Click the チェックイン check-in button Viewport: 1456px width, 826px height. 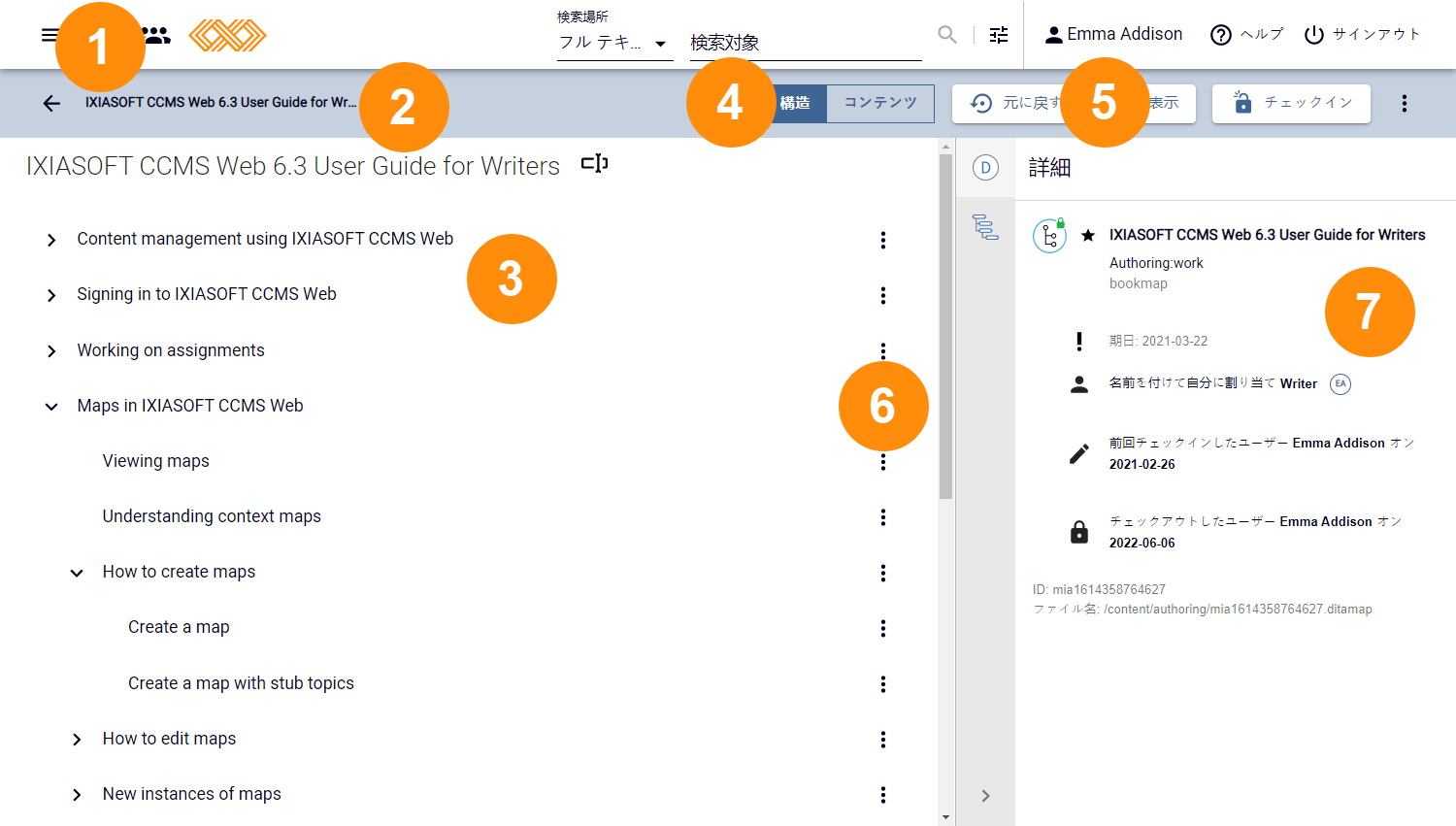tap(1291, 103)
